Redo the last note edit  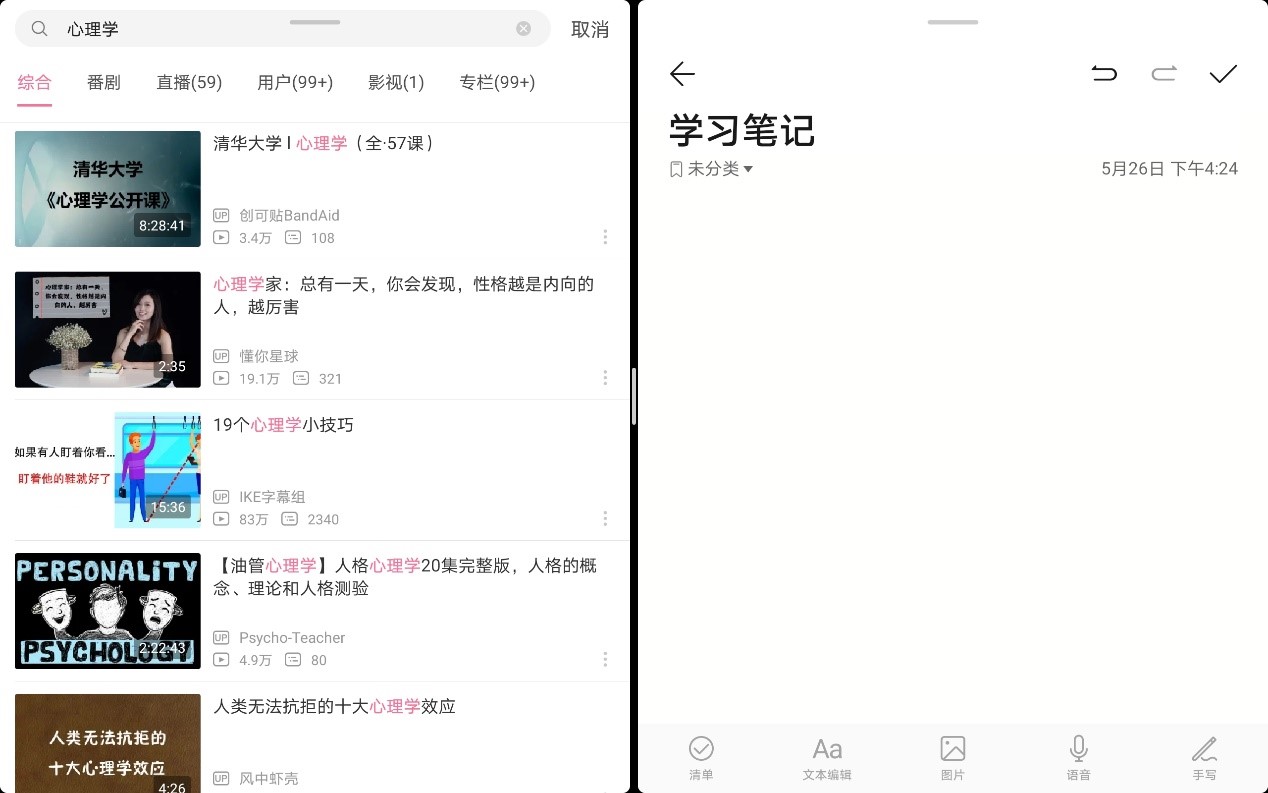coord(1164,73)
